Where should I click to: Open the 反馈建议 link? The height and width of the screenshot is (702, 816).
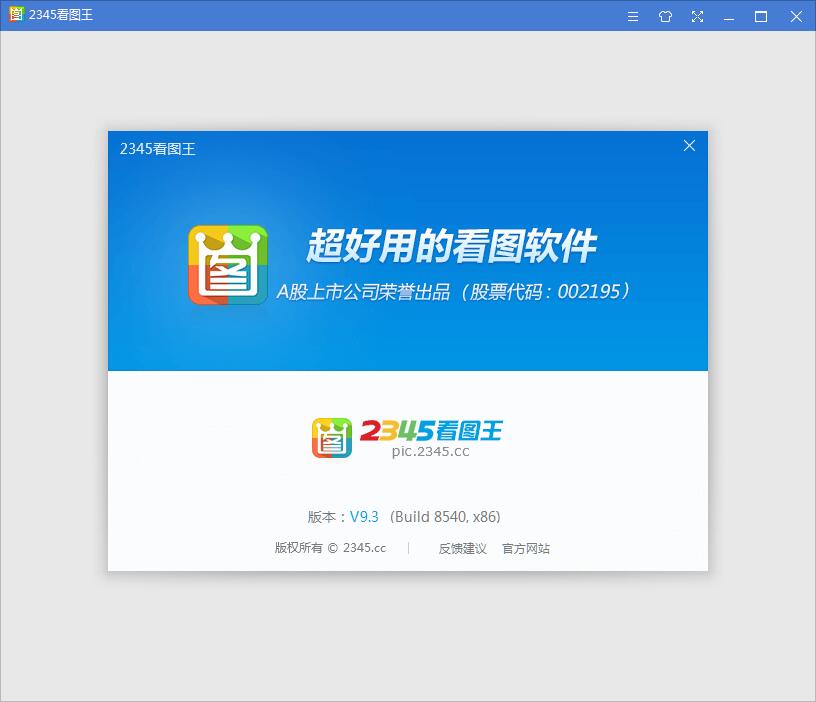coord(463,548)
